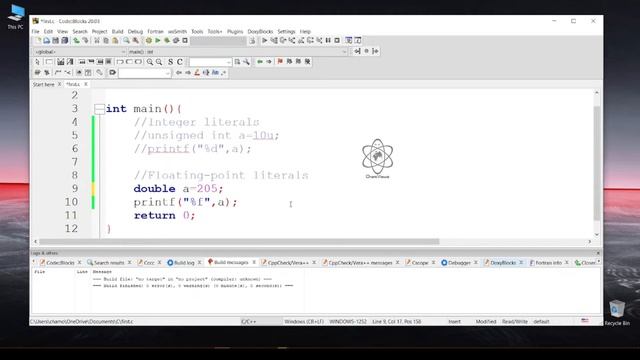Screen dimensions: 640x360
Task: Click line 9 'double a=205;' code
Action: pyautogui.click(x=178, y=189)
